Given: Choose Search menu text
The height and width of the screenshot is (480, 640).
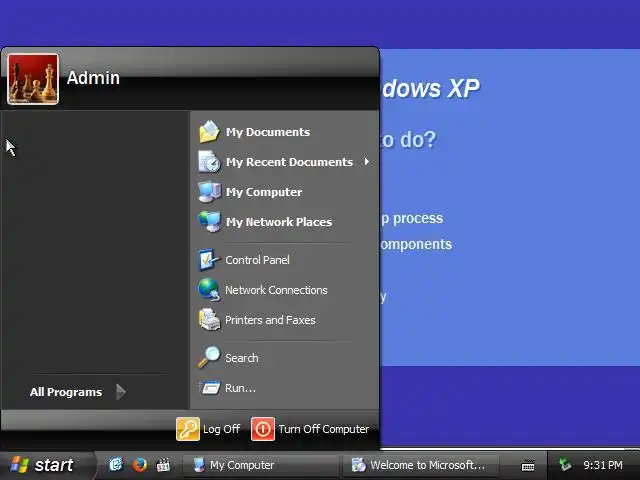Looking at the screenshot, I should click(x=242, y=358).
